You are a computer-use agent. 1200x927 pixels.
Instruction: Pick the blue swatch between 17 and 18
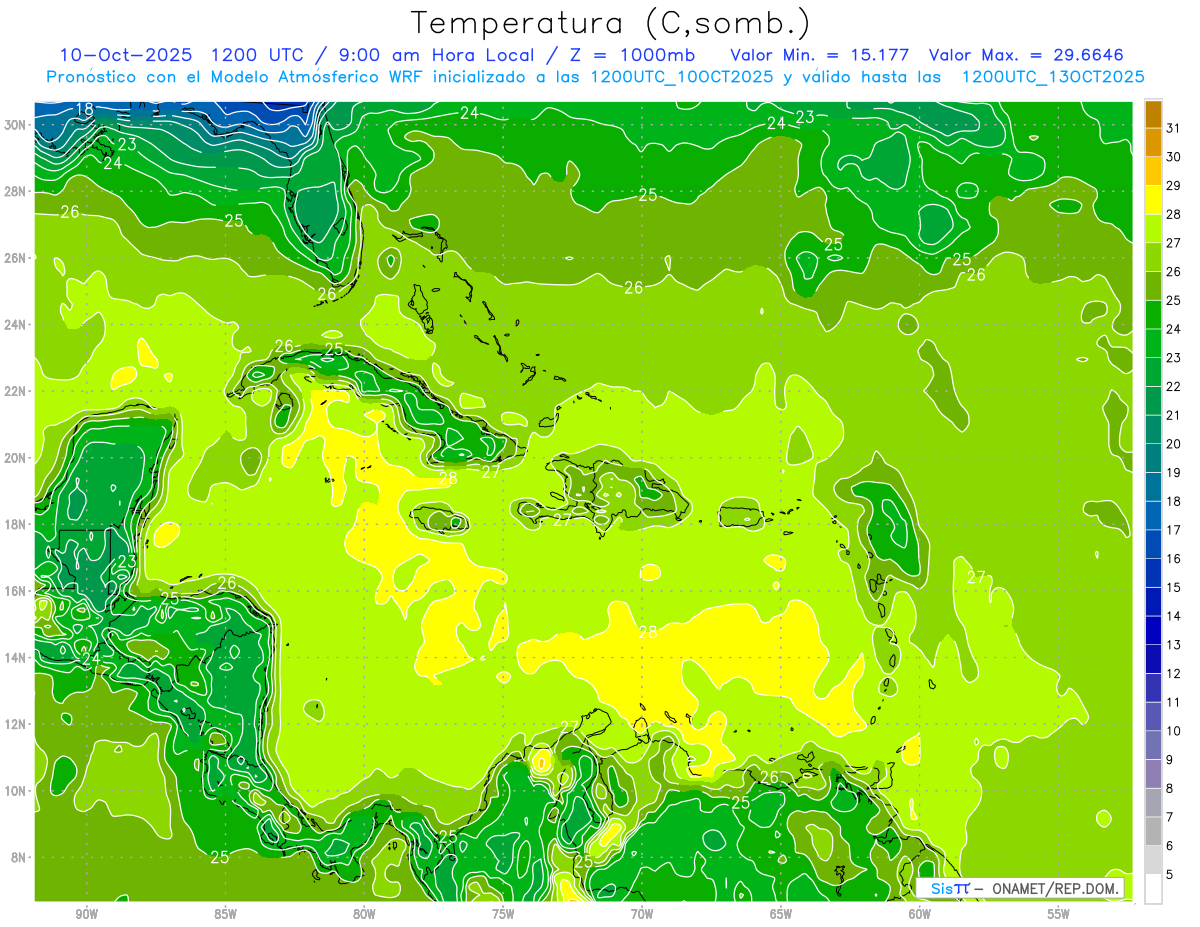tap(1153, 515)
